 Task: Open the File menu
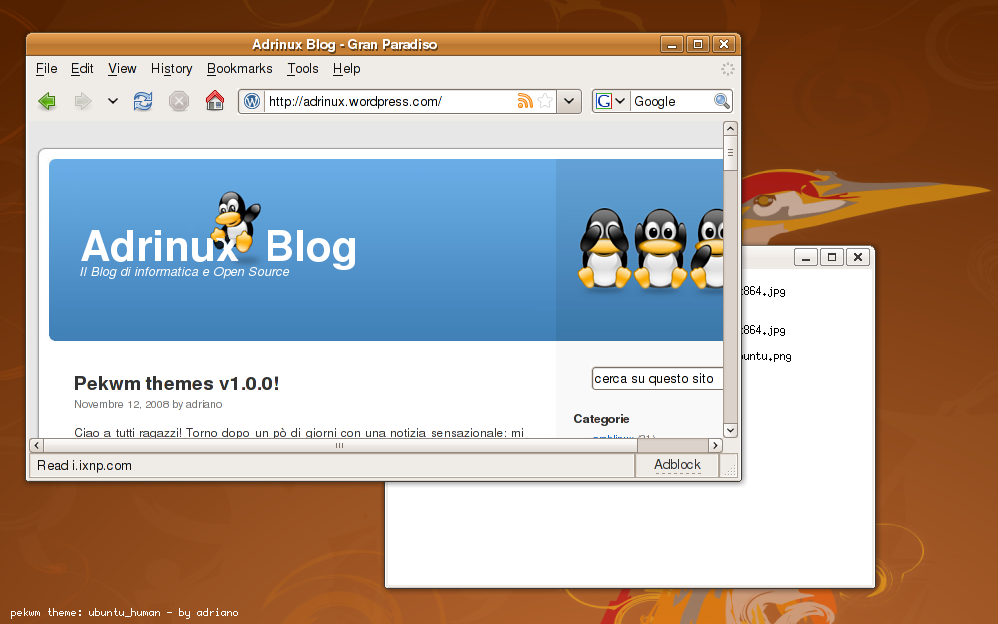point(46,68)
